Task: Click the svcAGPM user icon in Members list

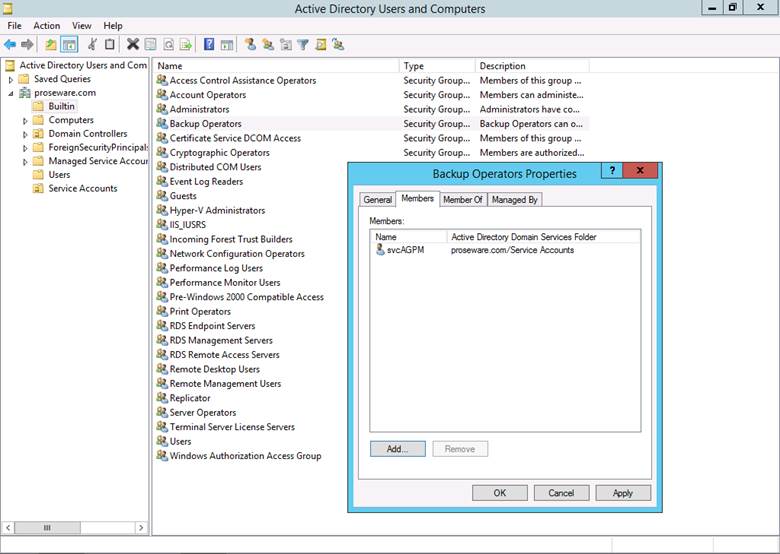Action: click(380, 250)
